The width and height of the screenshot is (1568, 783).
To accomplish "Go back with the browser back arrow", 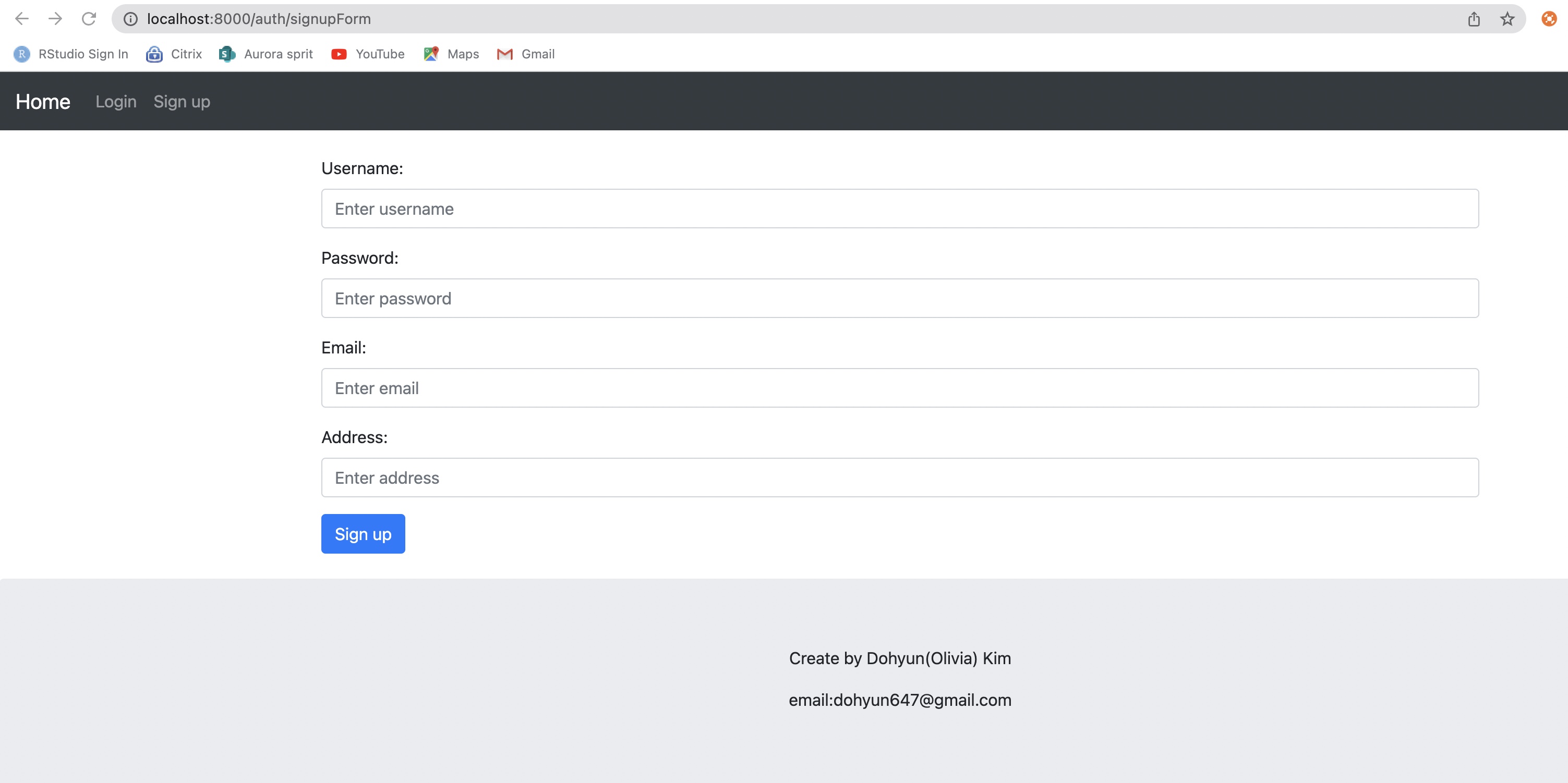I will tap(22, 19).
